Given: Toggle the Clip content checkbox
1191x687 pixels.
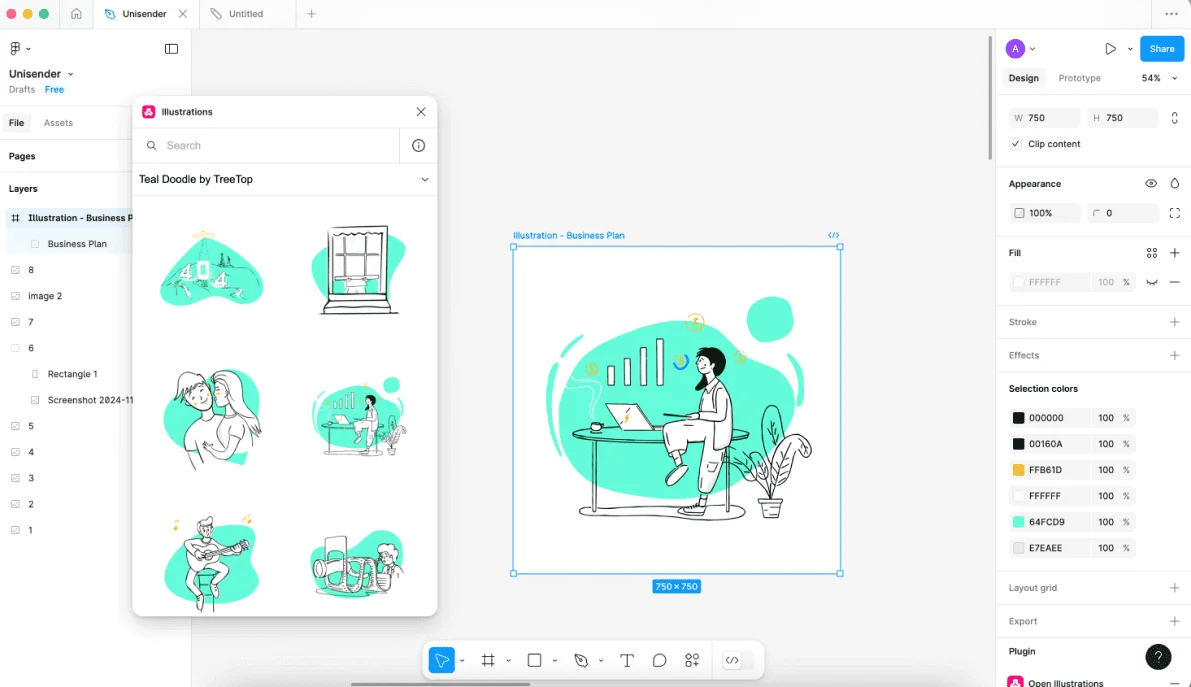Looking at the screenshot, I should coord(1016,144).
